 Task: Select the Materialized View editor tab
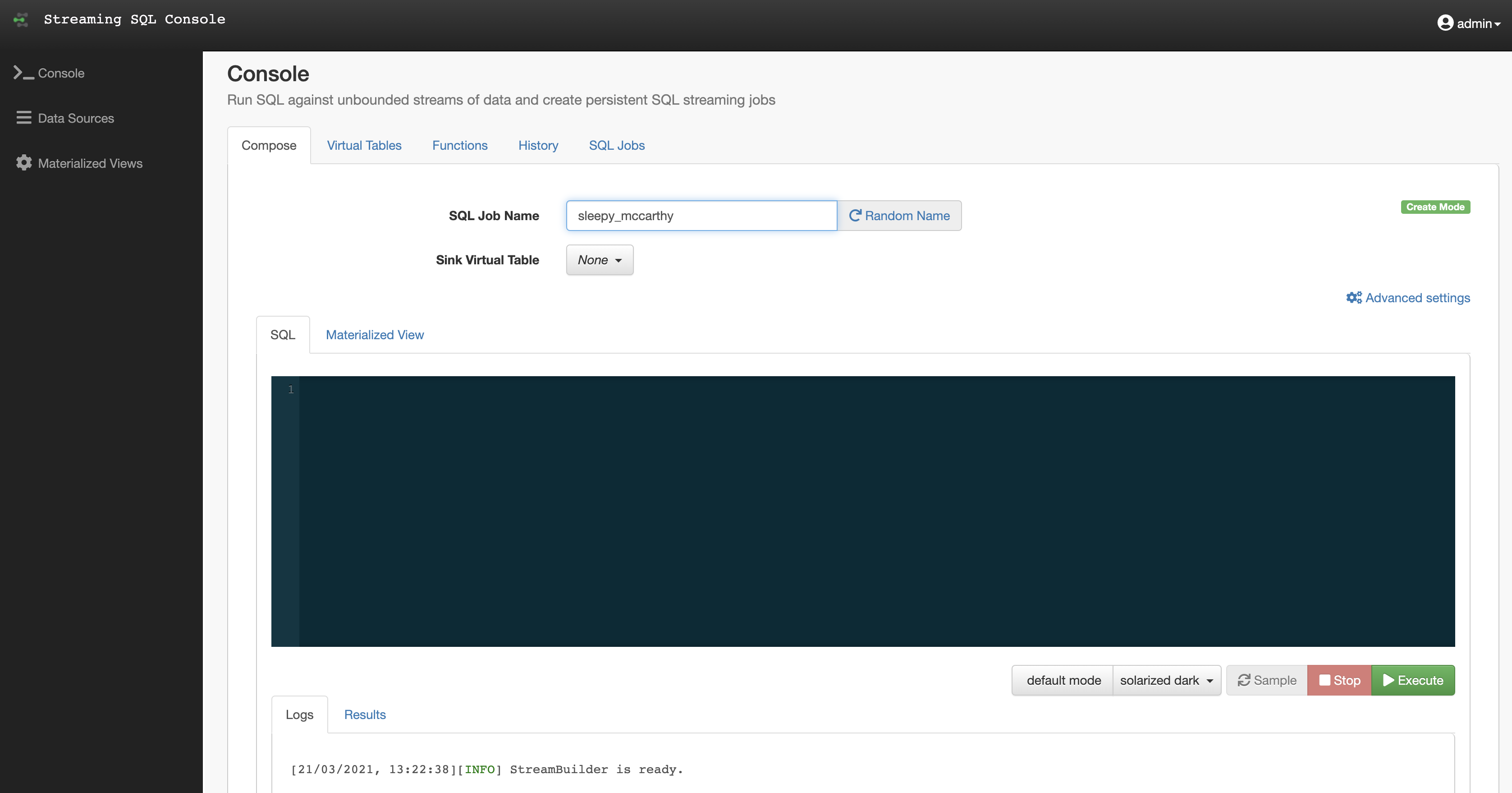point(375,335)
